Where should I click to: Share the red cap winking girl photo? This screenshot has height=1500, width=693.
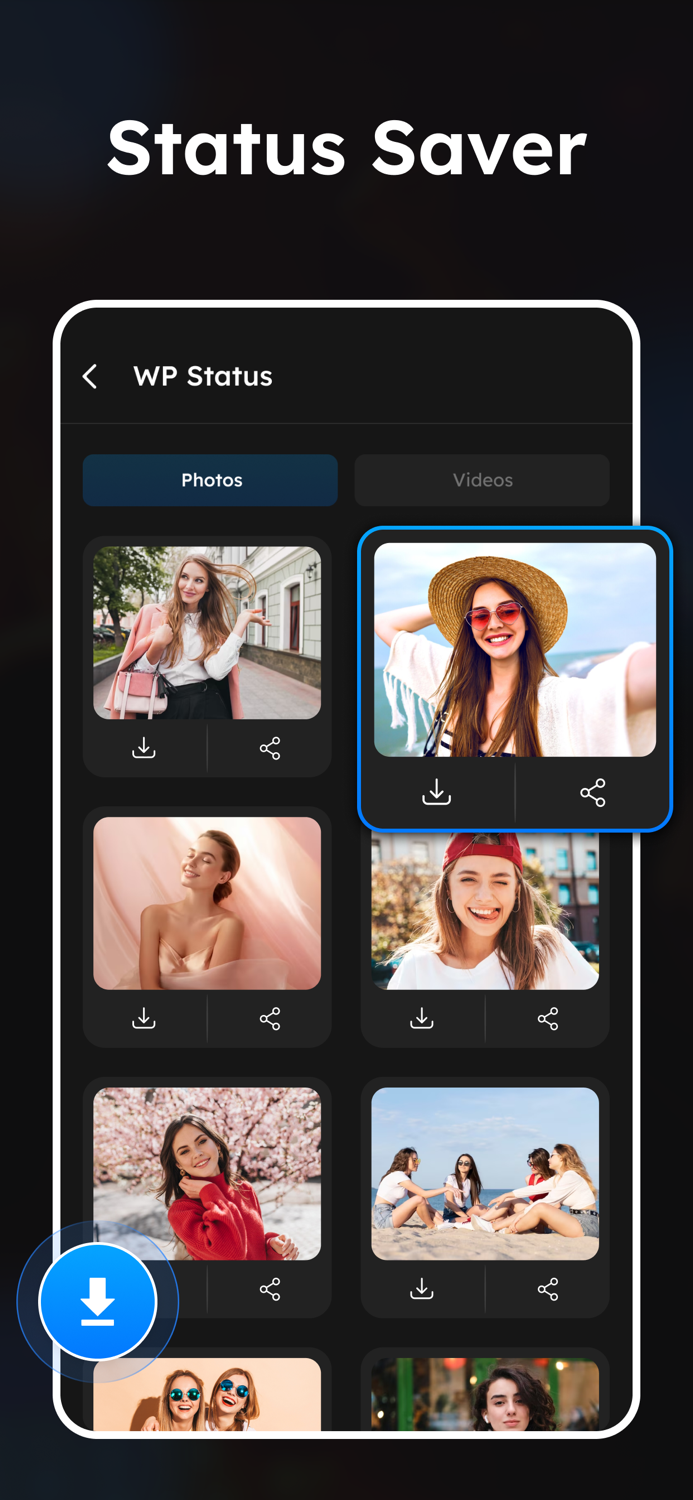pos(548,1018)
